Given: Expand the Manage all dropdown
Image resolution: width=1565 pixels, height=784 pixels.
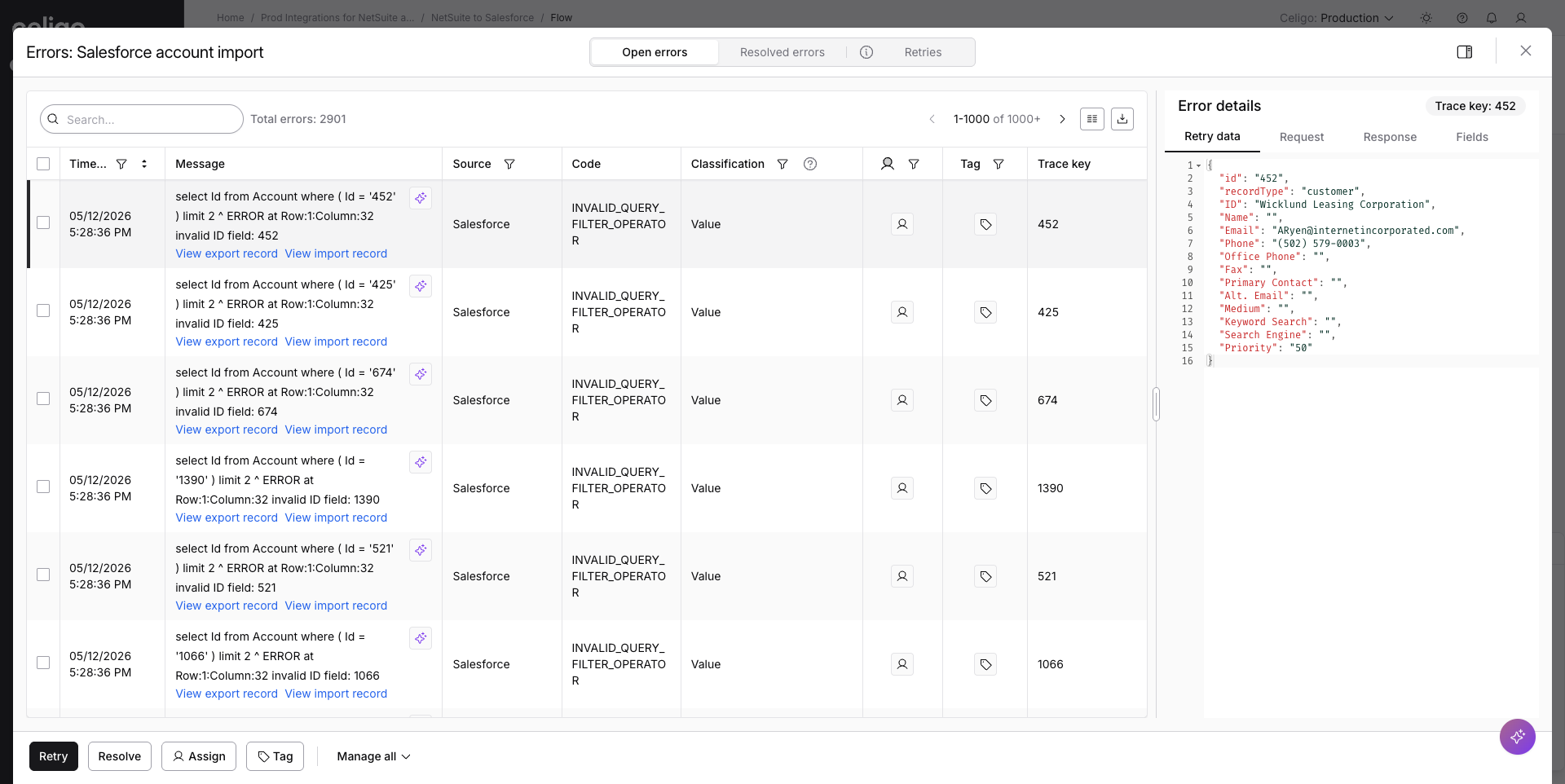Looking at the screenshot, I should 373,756.
